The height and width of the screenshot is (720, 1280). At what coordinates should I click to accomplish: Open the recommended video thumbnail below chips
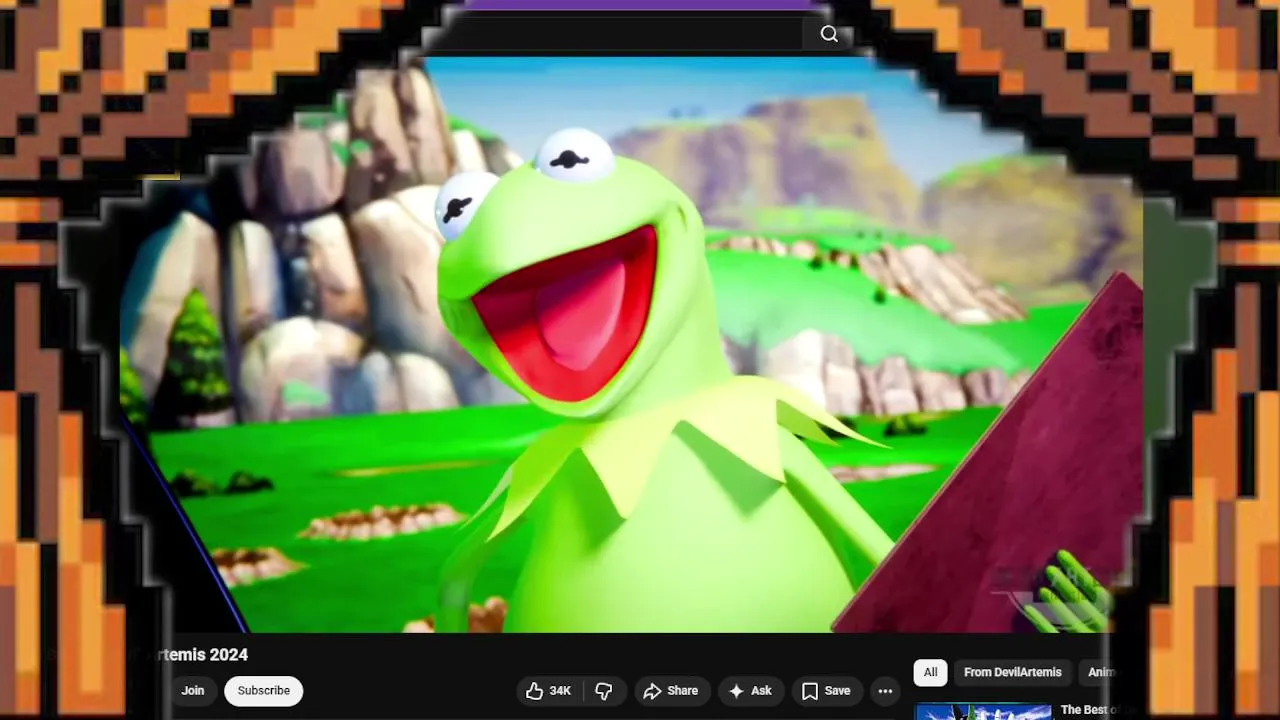click(x=983, y=711)
